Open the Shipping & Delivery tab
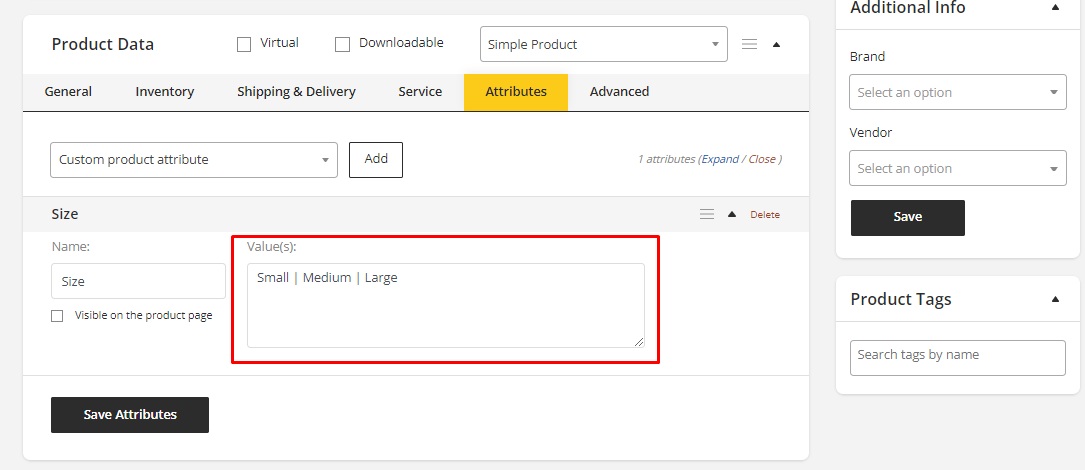The height and width of the screenshot is (470, 1085). [x=296, y=92]
